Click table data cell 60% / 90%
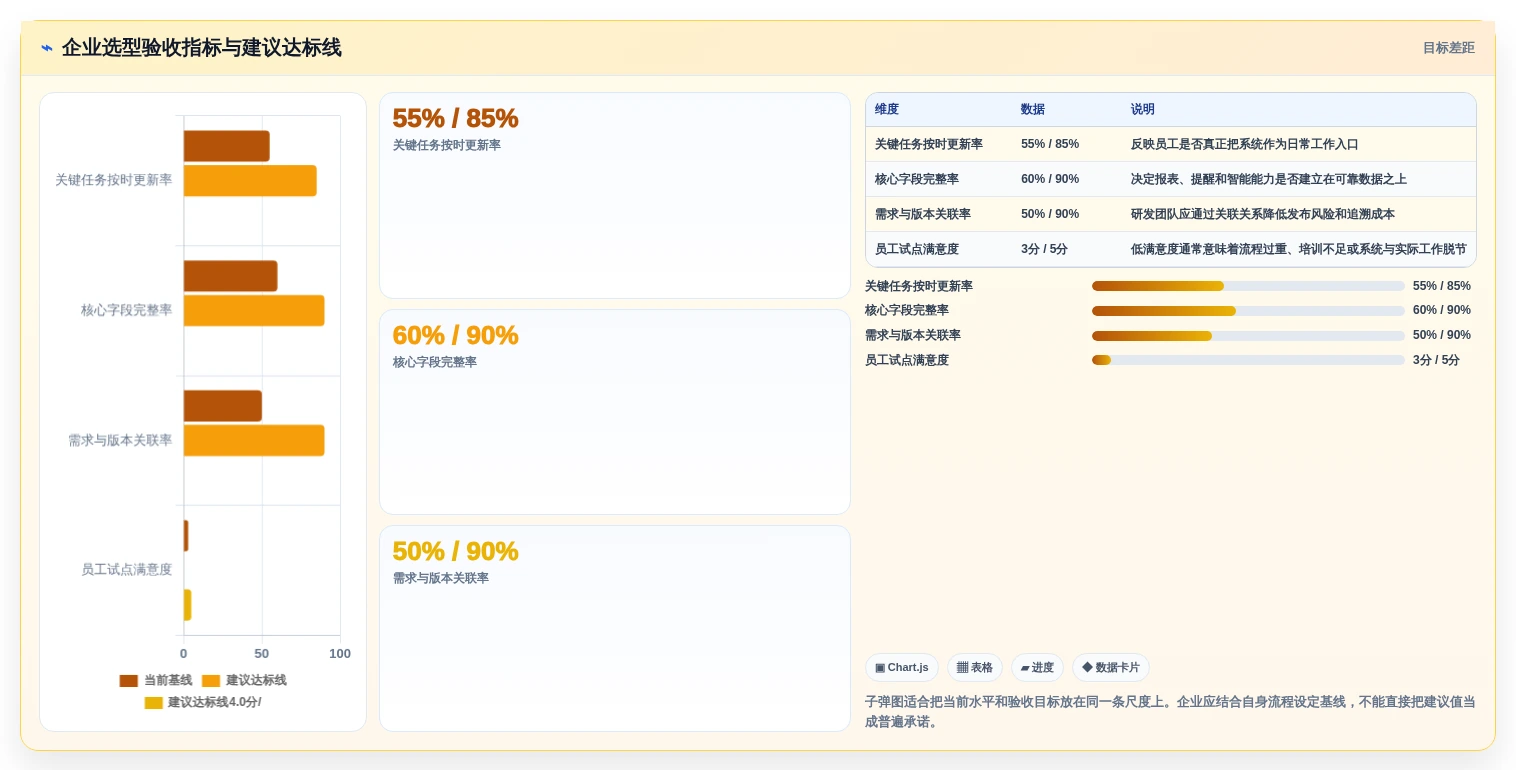 tap(1050, 179)
